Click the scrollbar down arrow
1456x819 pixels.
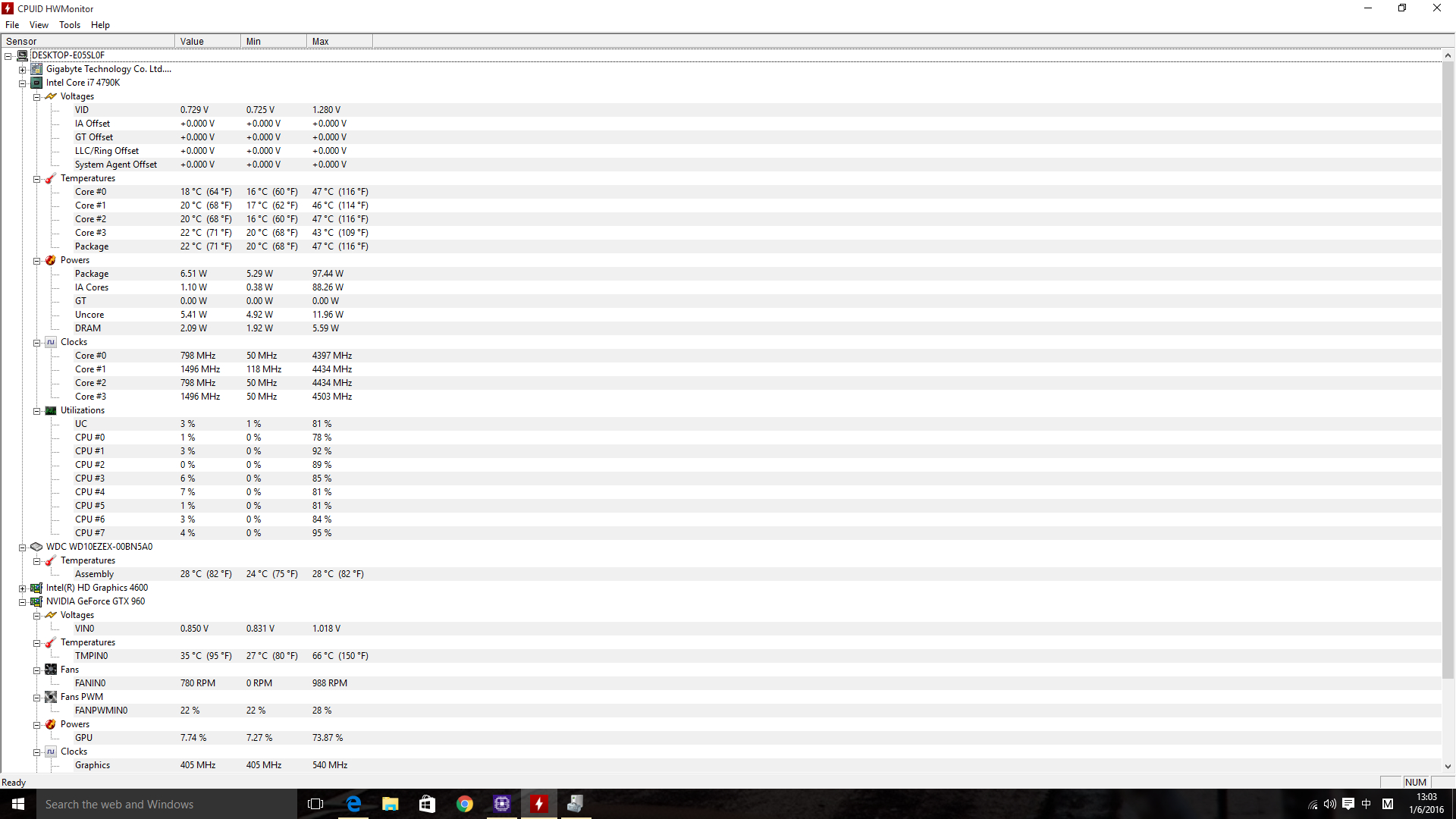[1448, 767]
